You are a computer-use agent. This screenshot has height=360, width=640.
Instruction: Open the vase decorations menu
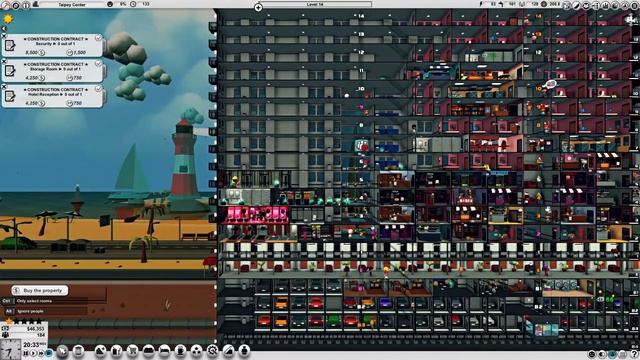pyautogui.click(x=244, y=351)
